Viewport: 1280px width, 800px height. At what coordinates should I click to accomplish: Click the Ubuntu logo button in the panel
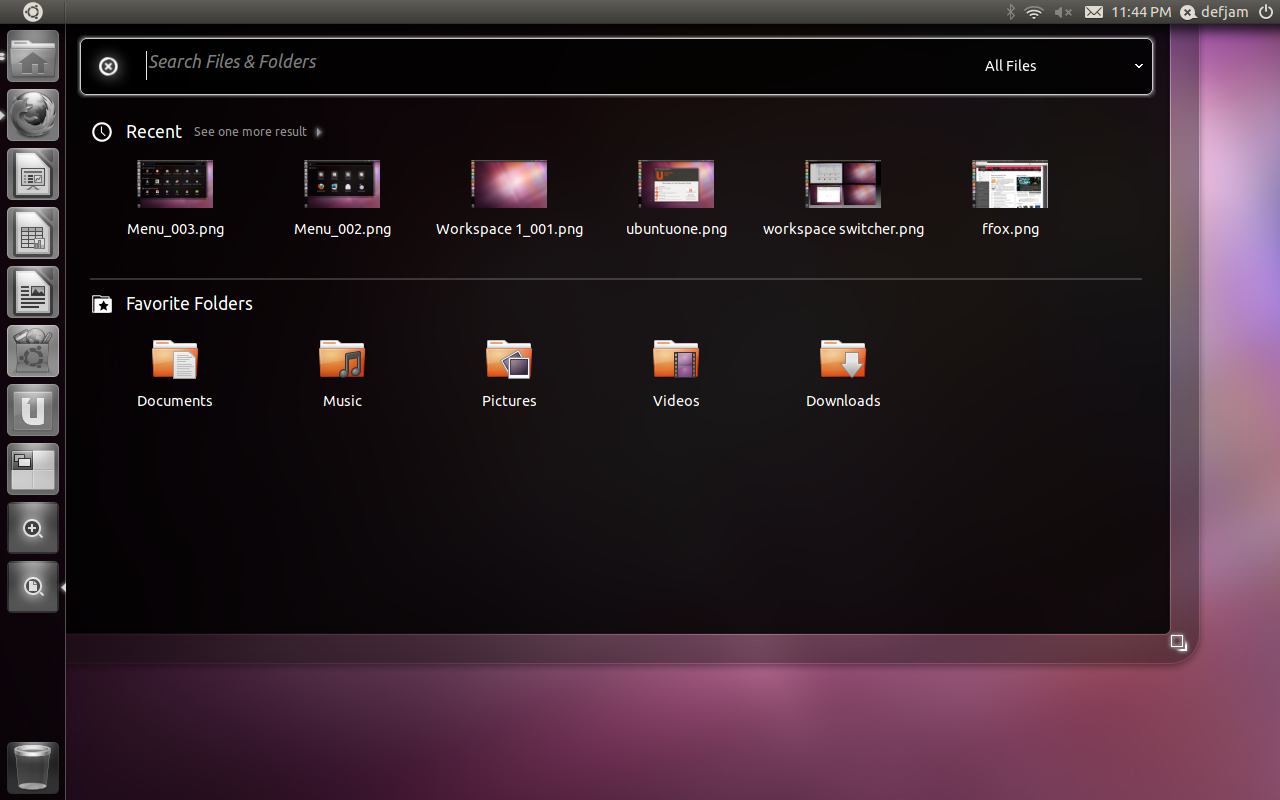[33, 12]
